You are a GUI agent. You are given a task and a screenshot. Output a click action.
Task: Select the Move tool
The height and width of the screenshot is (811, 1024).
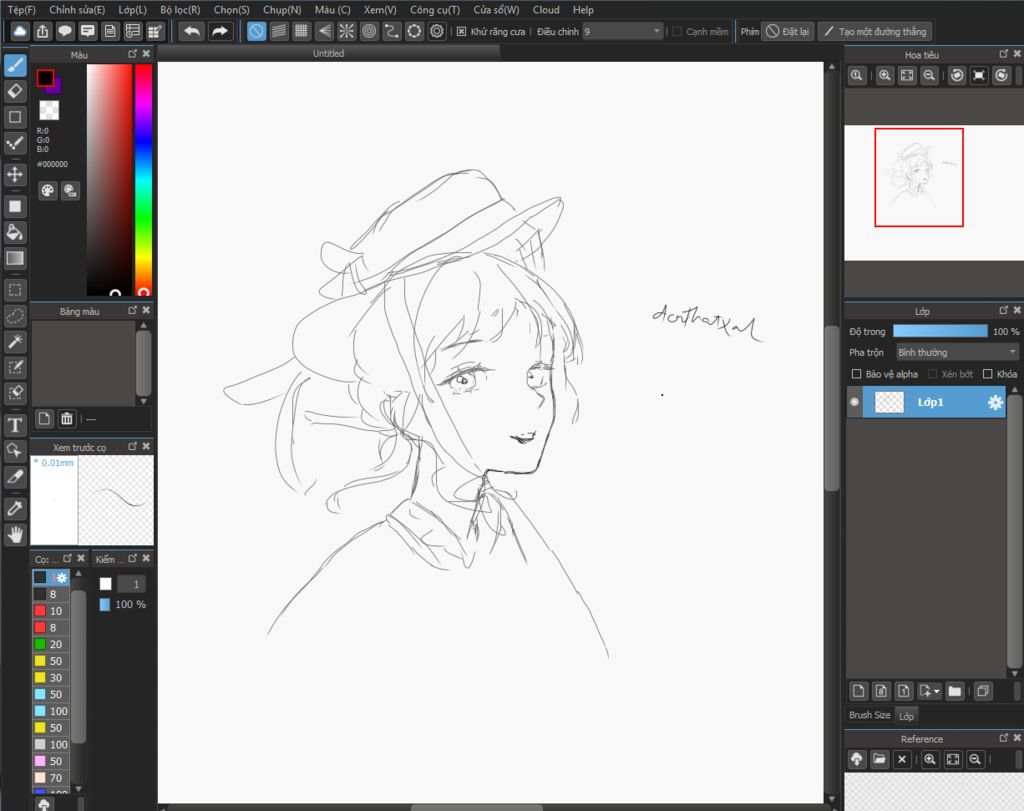tap(15, 174)
